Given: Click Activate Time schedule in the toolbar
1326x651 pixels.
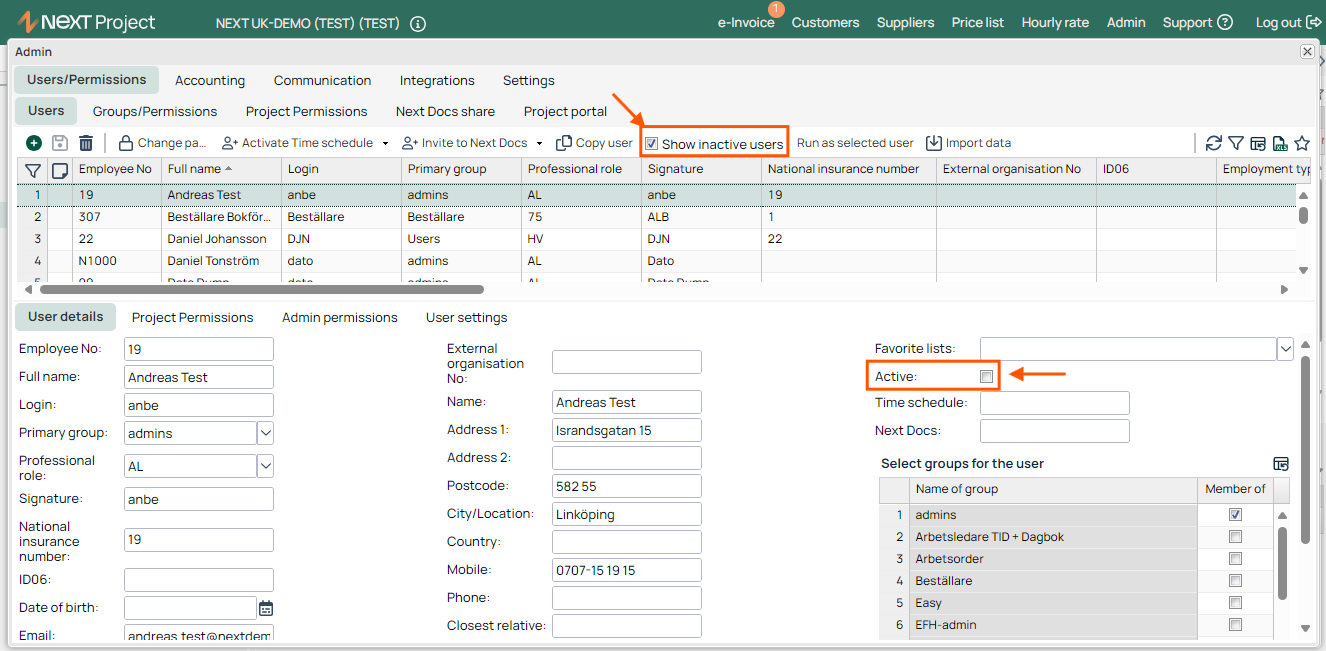Looking at the screenshot, I should pos(298,143).
